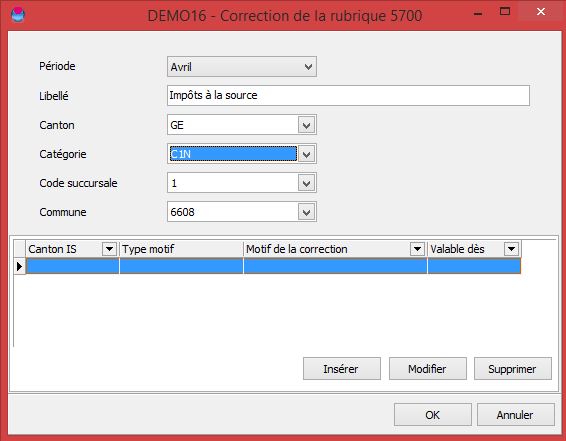Click the Annuler button

point(515,415)
